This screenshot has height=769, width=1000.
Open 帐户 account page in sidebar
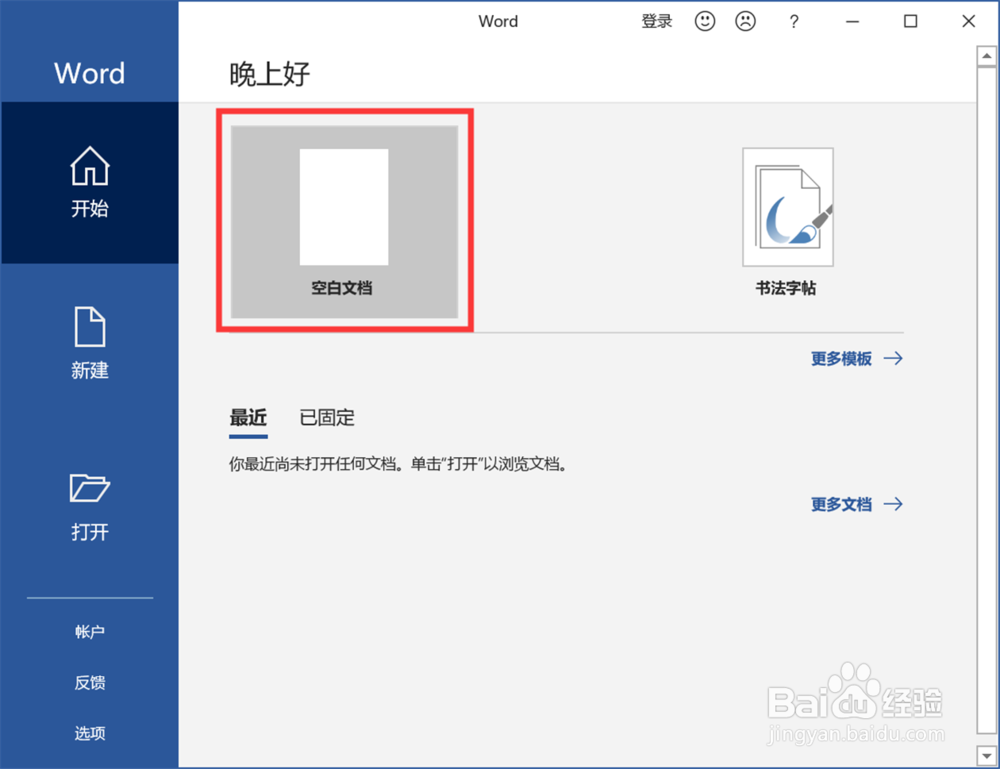(90, 632)
